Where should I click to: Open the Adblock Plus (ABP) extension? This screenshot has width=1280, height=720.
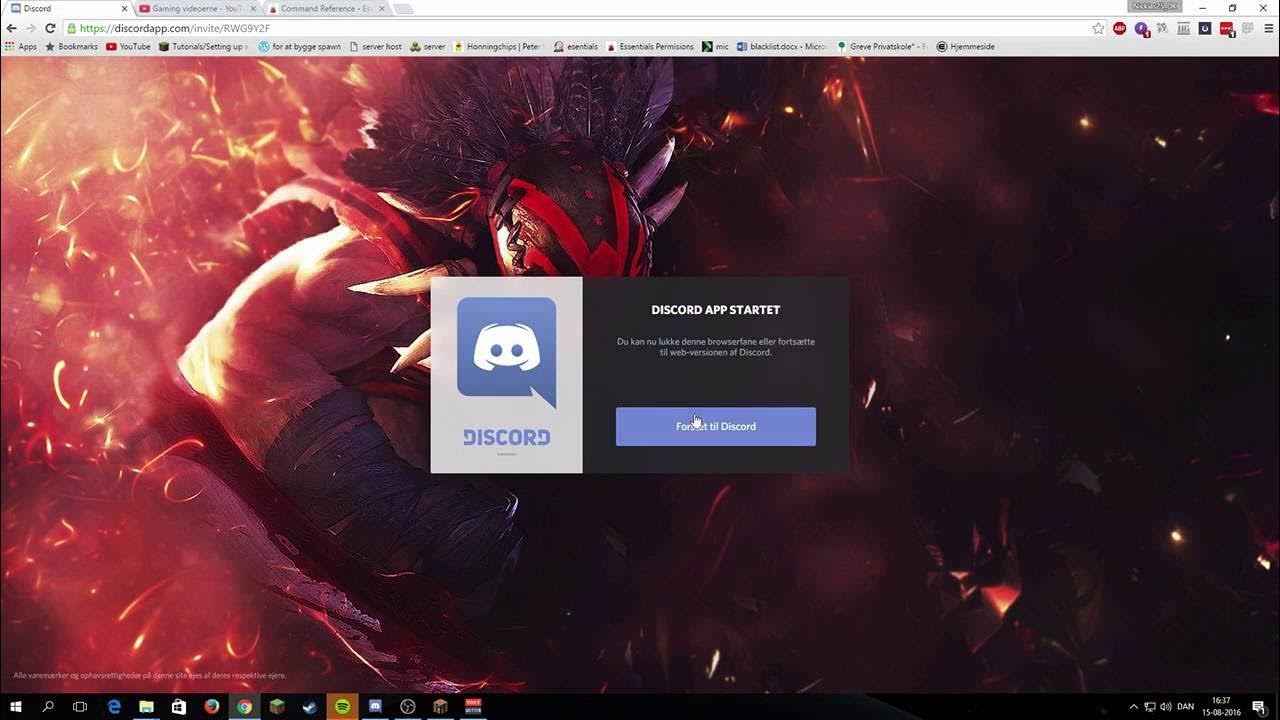click(x=1120, y=28)
